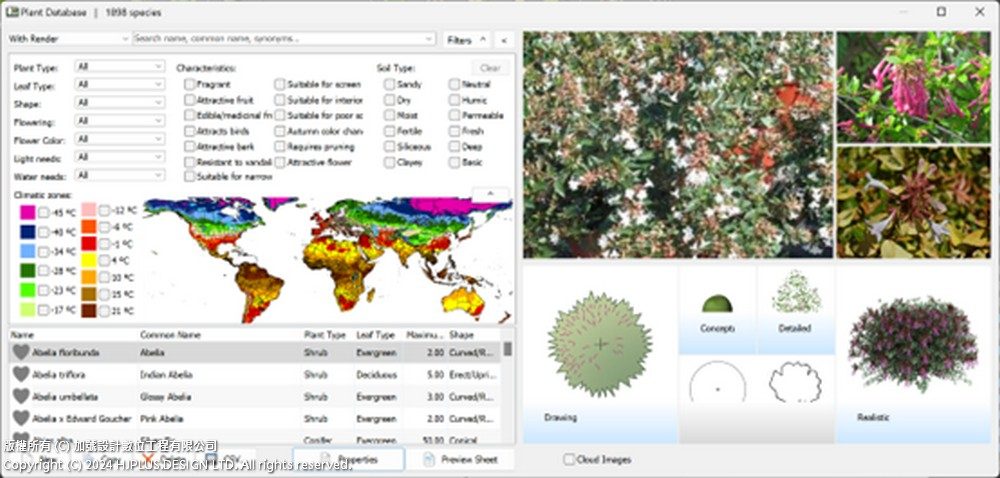Click the red X delete icon
The height and width of the screenshot is (478, 1000).
coord(148,459)
